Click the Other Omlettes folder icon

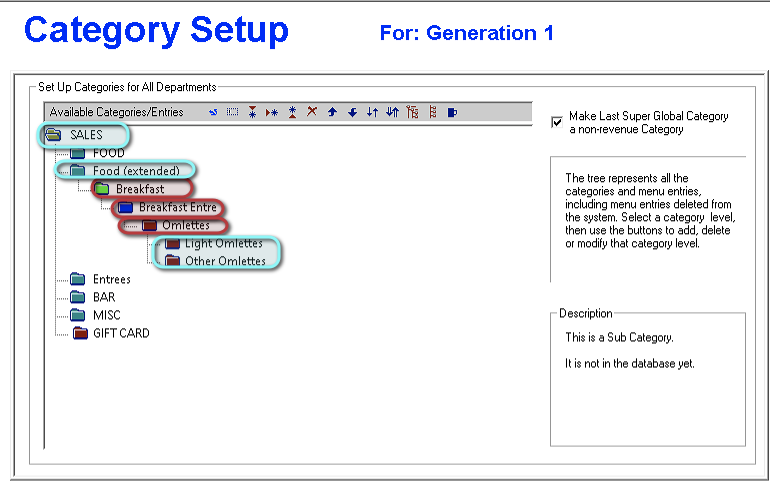(x=172, y=261)
